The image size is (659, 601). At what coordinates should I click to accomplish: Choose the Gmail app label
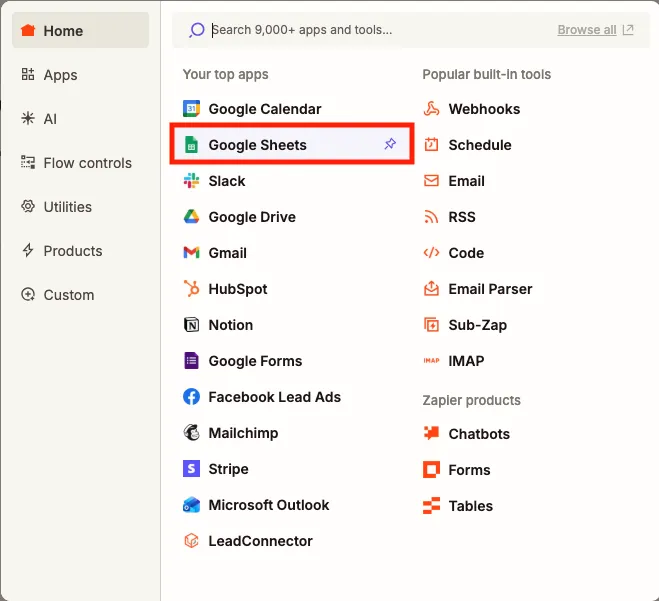[x=227, y=253]
